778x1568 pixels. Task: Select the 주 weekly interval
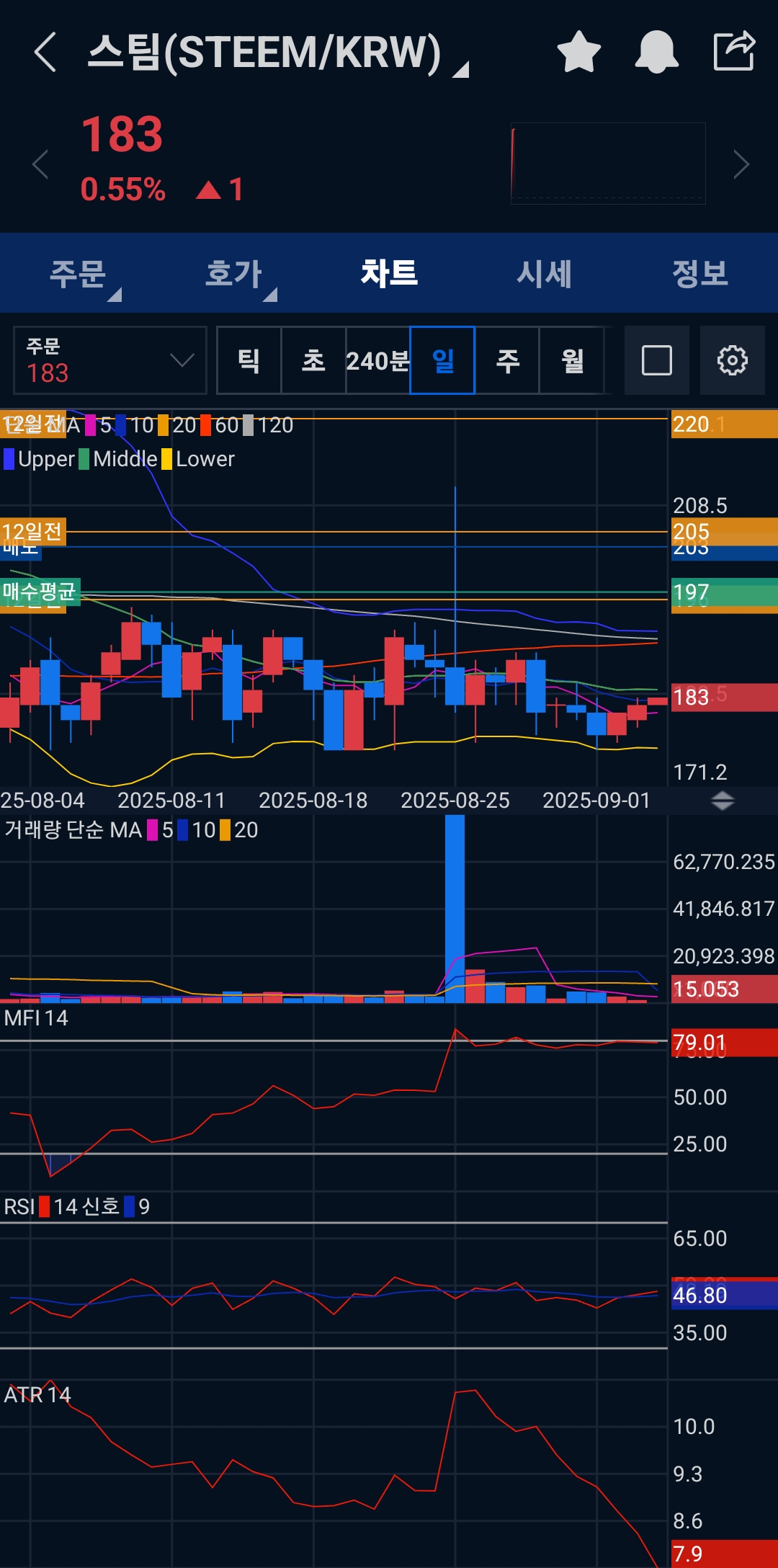(x=507, y=360)
